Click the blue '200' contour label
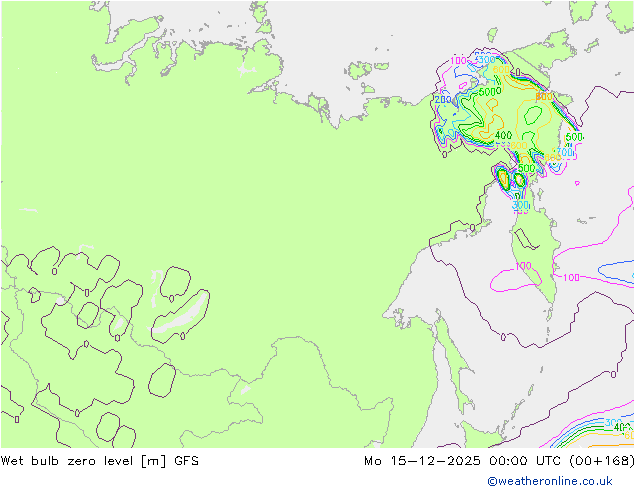Screen dimensions: 634x490 (x=443, y=99)
